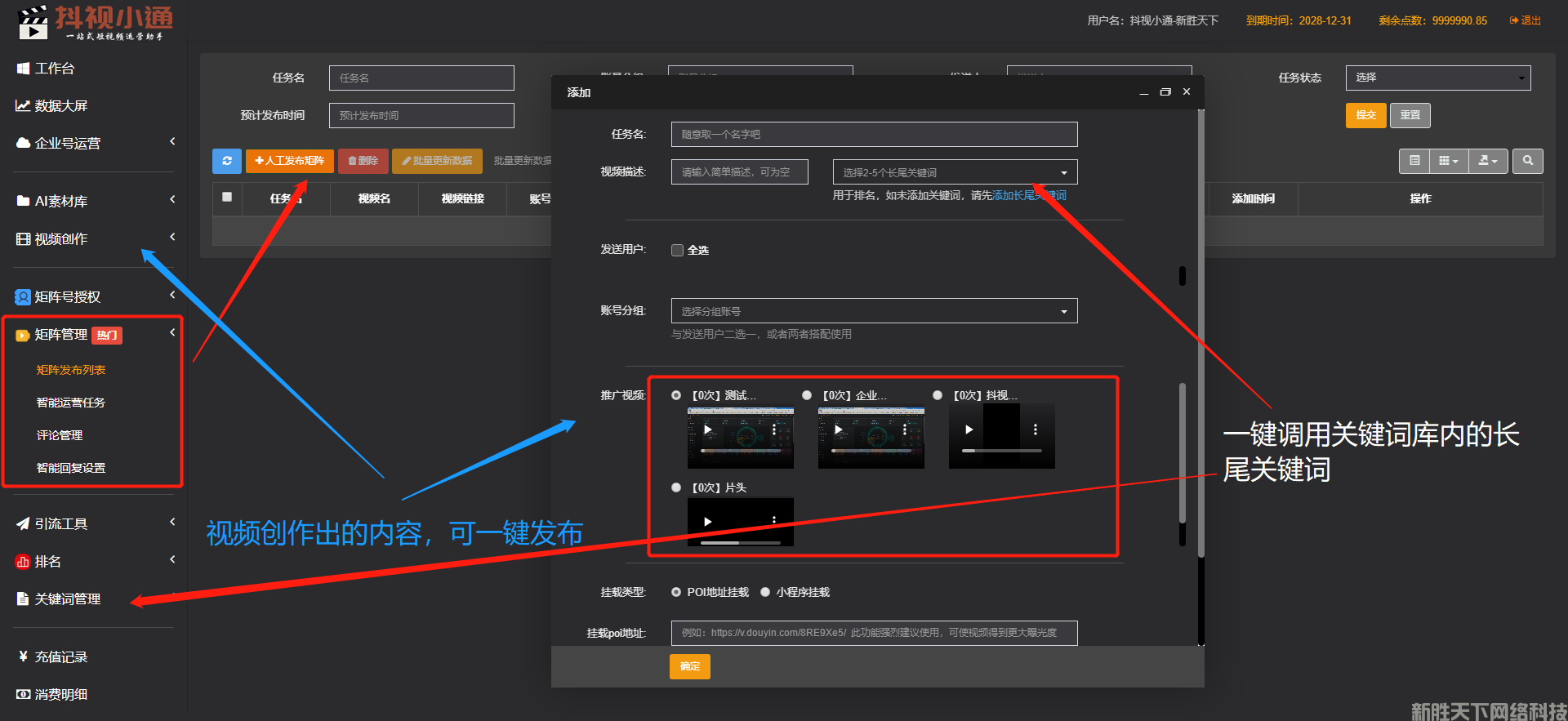Open 智能运营任务 in sidebar menu
1568x721 pixels.
pyautogui.click(x=71, y=403)
